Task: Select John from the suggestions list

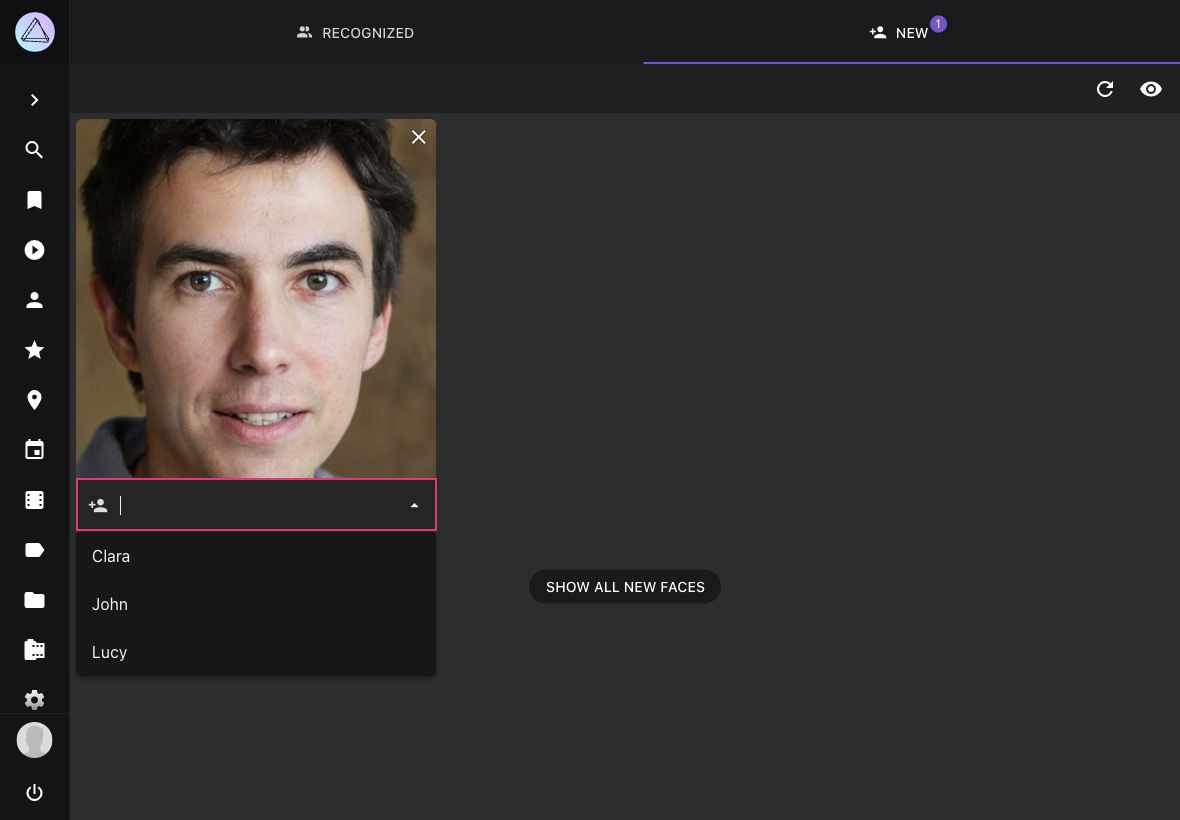Action: coord(110,604)
